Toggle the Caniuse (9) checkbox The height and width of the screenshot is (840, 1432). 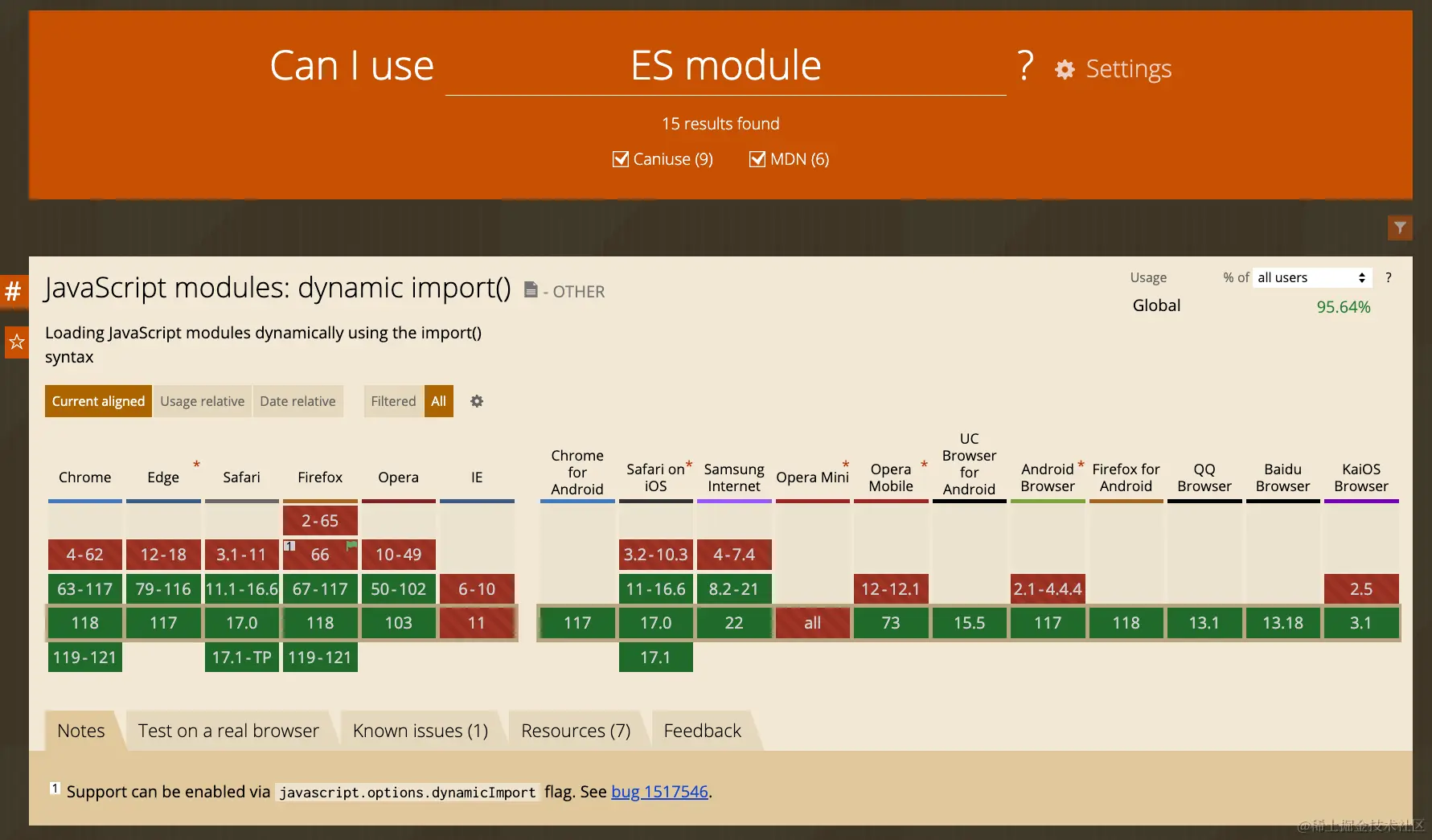tap(621, 159)
